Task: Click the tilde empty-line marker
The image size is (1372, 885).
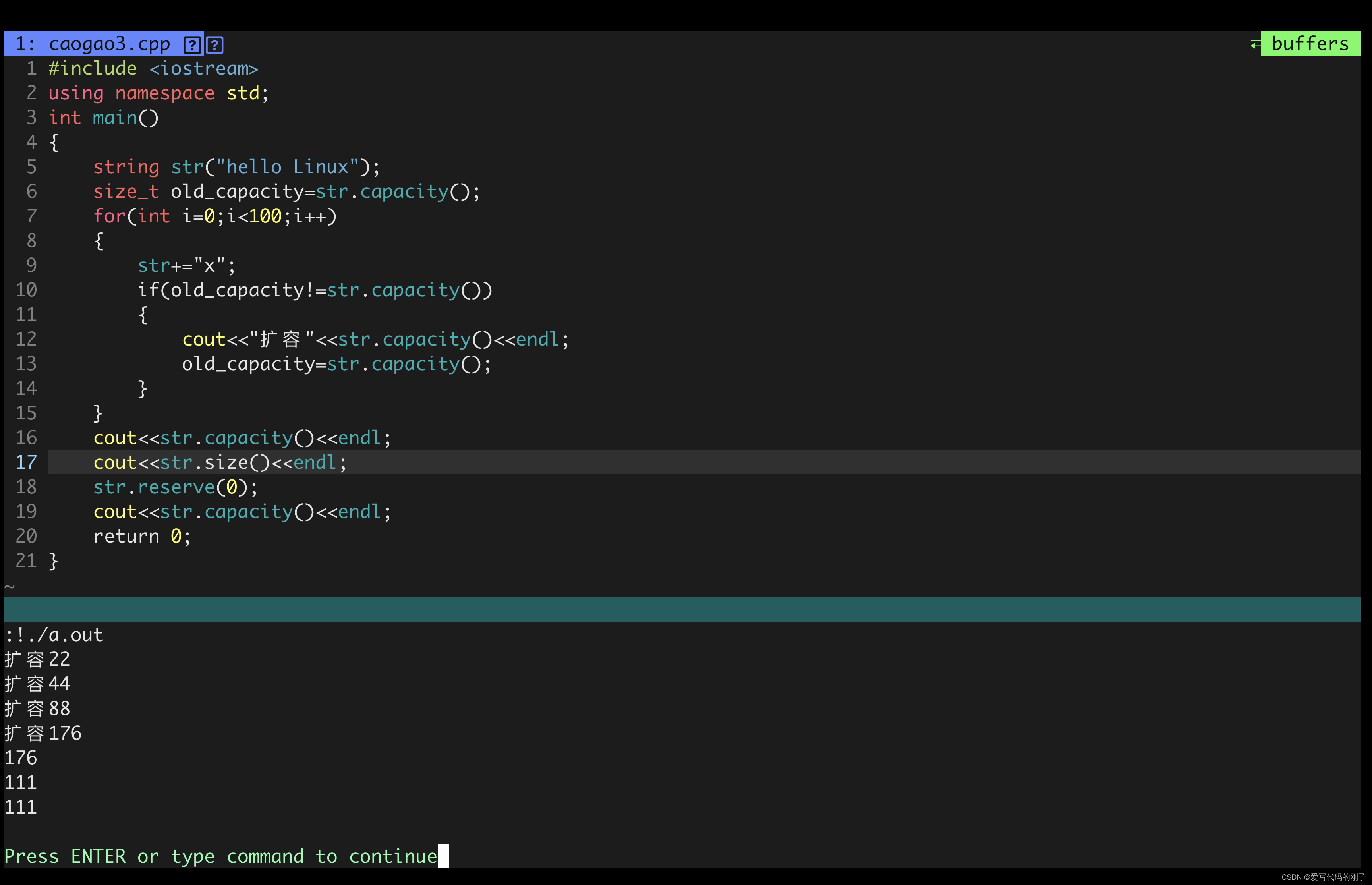Action: pyautogui.click(x=9, y=587)
